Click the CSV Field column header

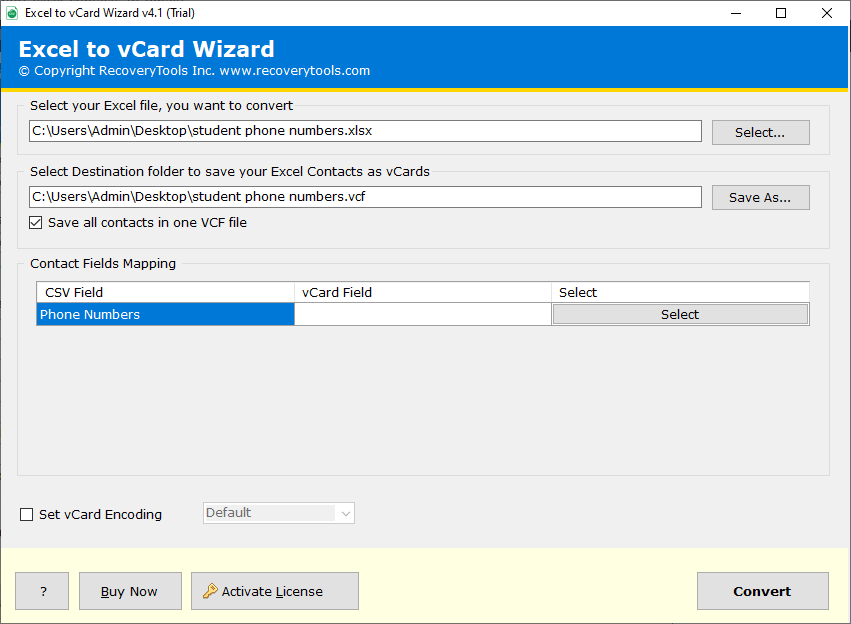tap(166, 292)
